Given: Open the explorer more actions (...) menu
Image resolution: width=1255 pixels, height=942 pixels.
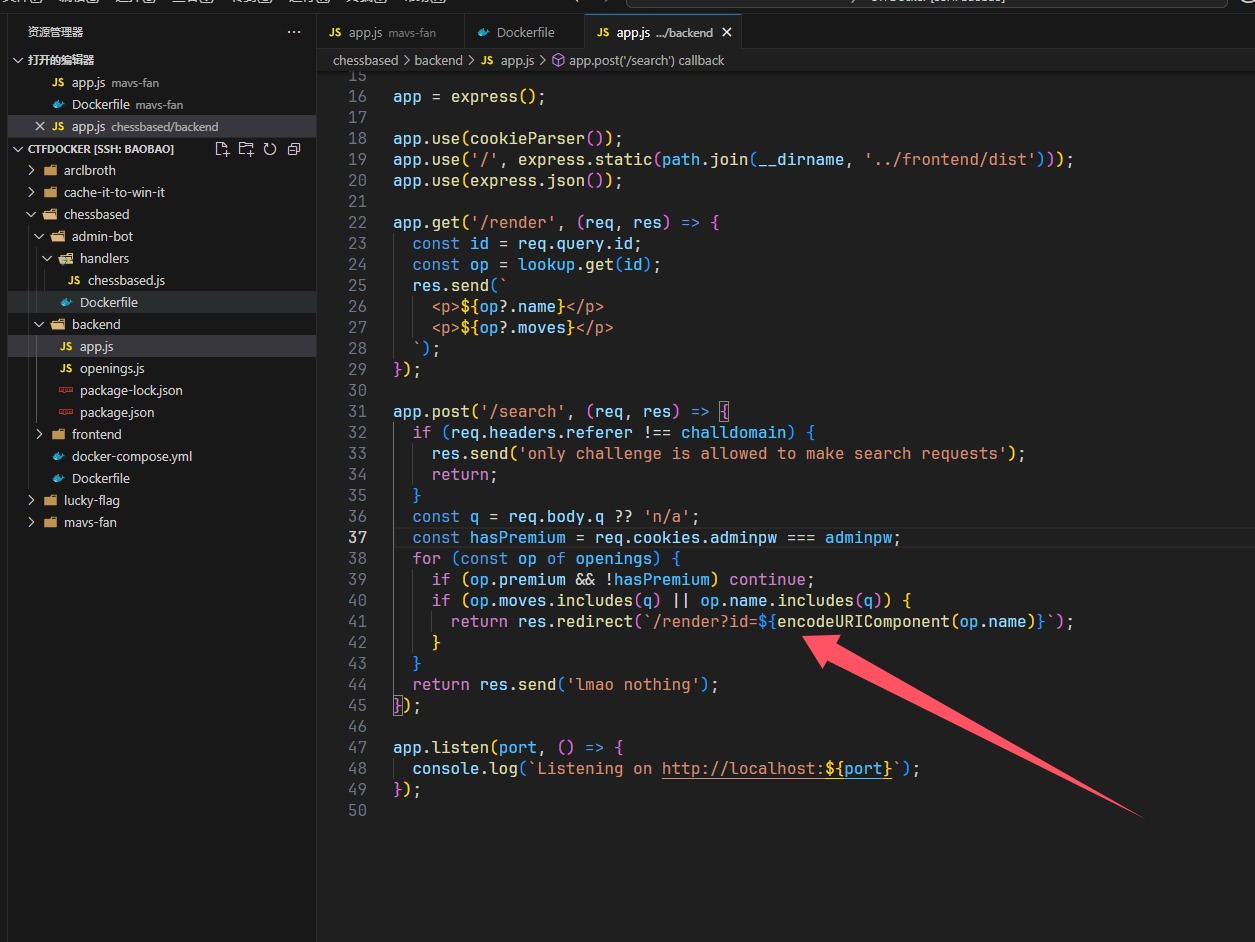Looking at the screenshot, I should 293,32.
